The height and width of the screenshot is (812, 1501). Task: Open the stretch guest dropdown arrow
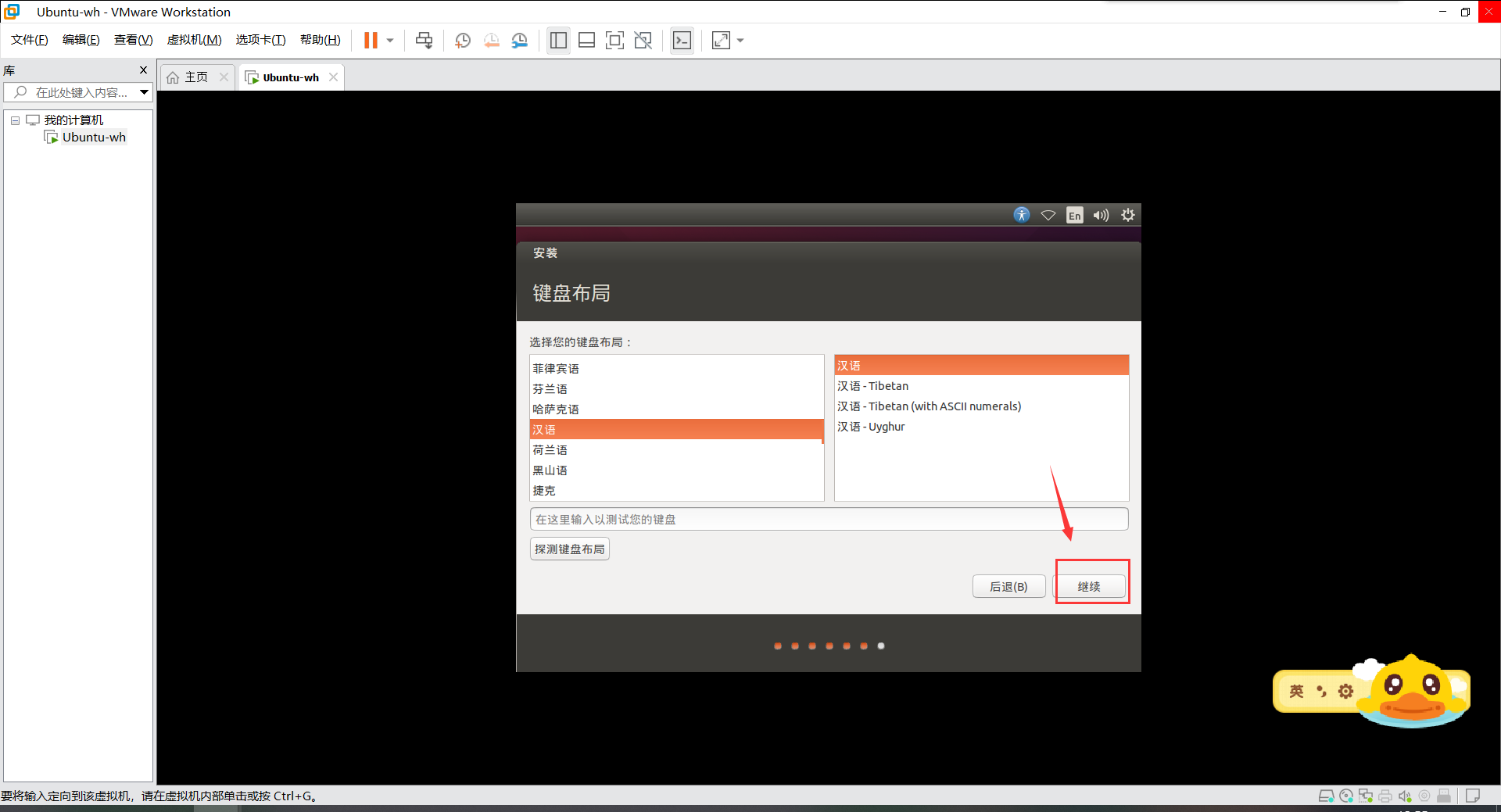[x=740, y=41]
